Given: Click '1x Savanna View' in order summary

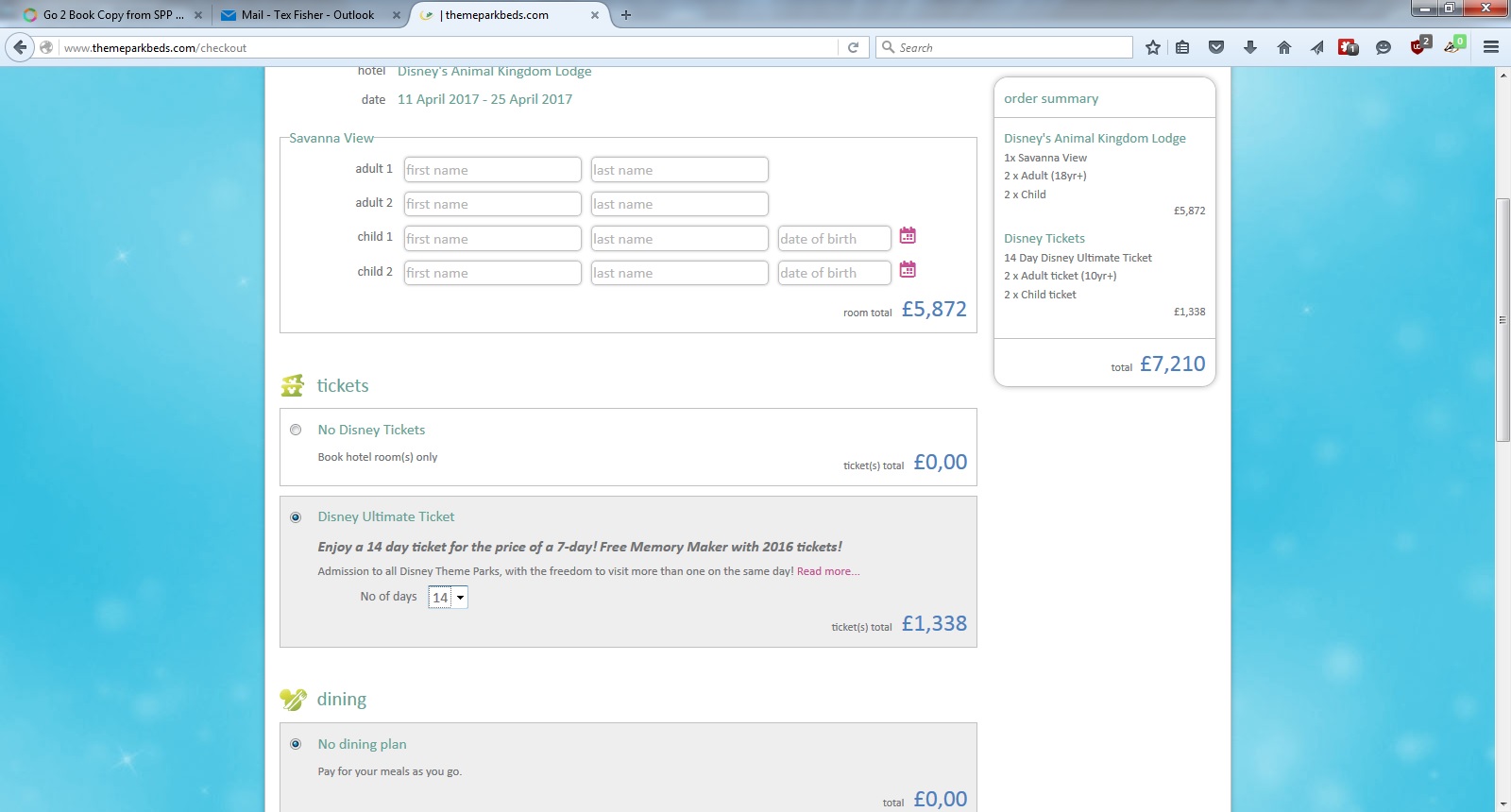Looking at the screenshot, I should tap(1045, 158).
